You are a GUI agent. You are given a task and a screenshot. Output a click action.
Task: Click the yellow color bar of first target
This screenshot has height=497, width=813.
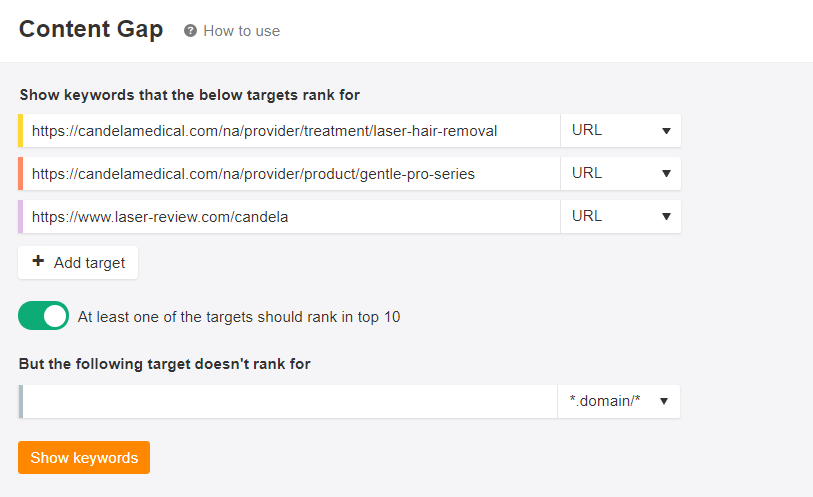pyautogui.click(x=20, y=130)
